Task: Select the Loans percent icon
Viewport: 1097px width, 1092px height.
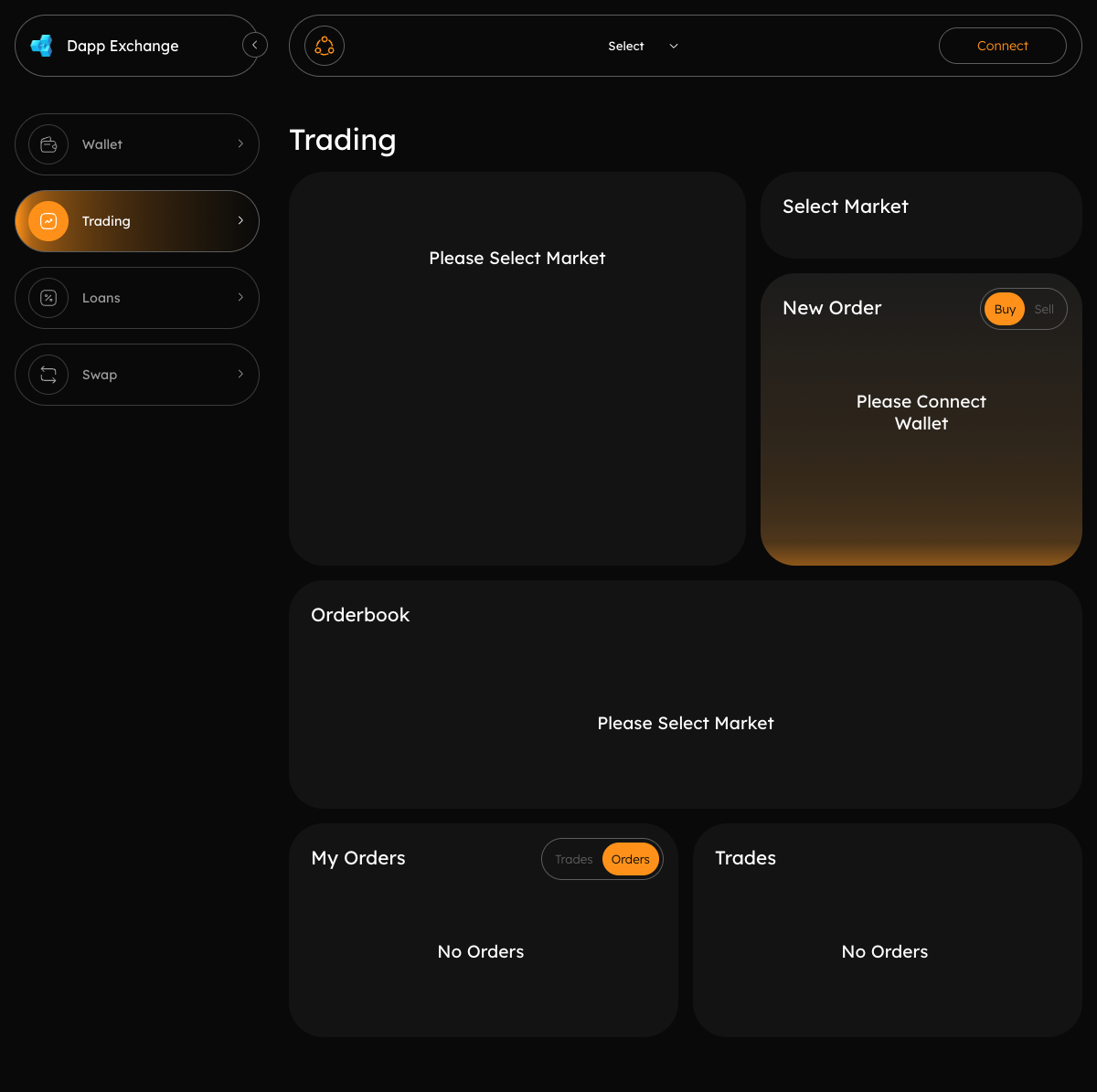Action: [48, 297]
